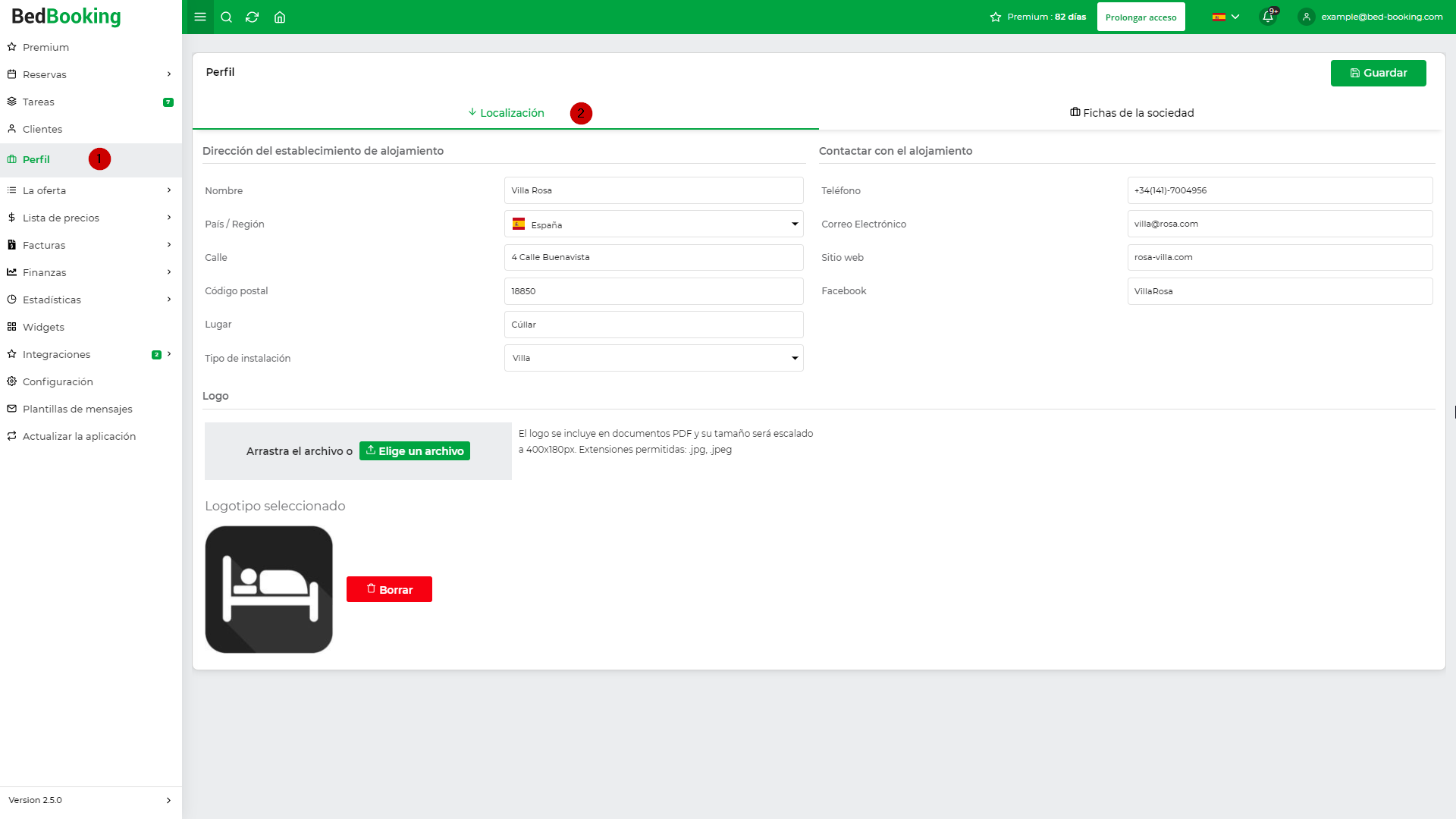Open La oferta sidebar item
This screenshot has height=819, width=1456.
pos(91,190)
